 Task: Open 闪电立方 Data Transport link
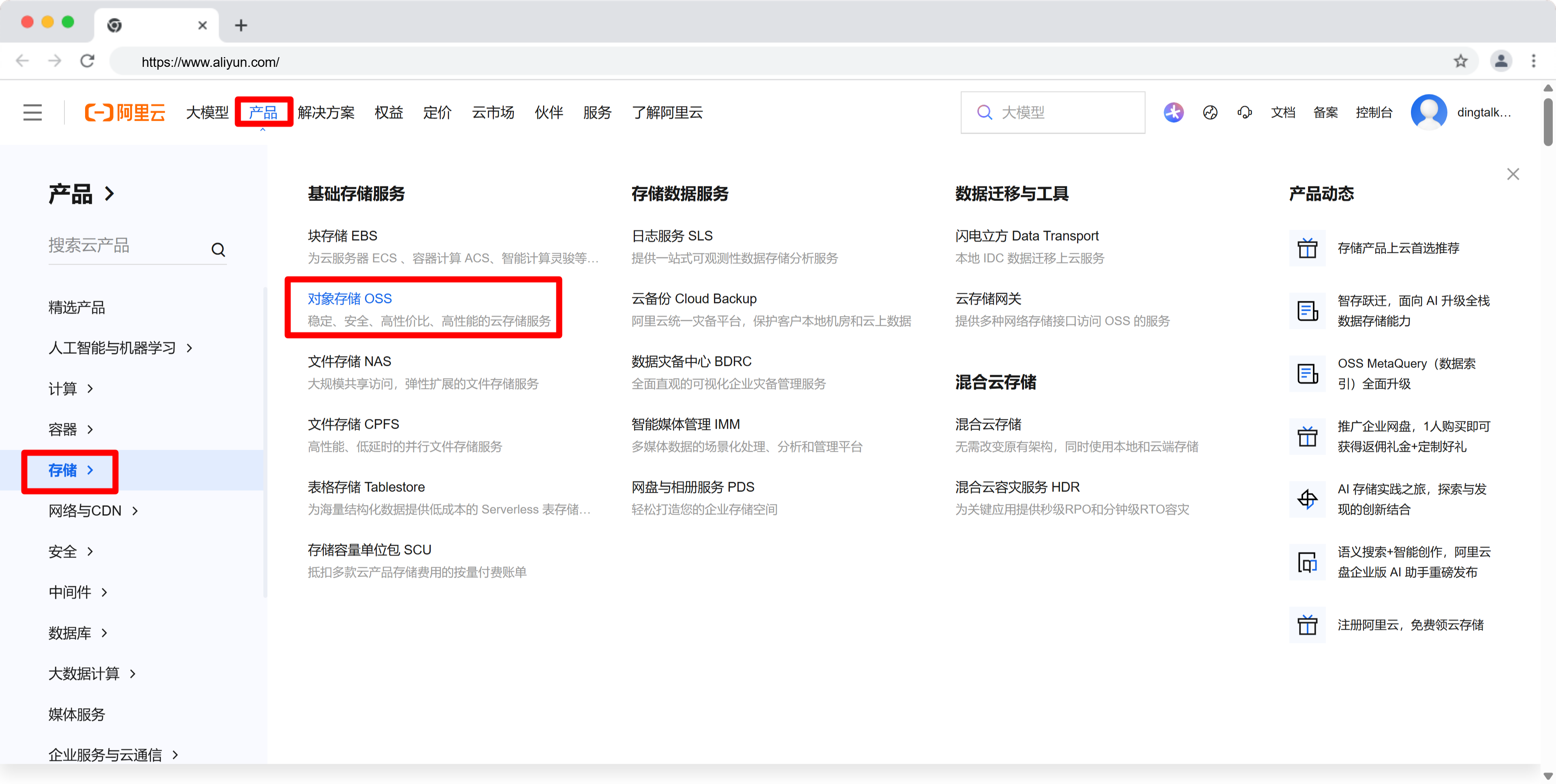click(1027, 235)
